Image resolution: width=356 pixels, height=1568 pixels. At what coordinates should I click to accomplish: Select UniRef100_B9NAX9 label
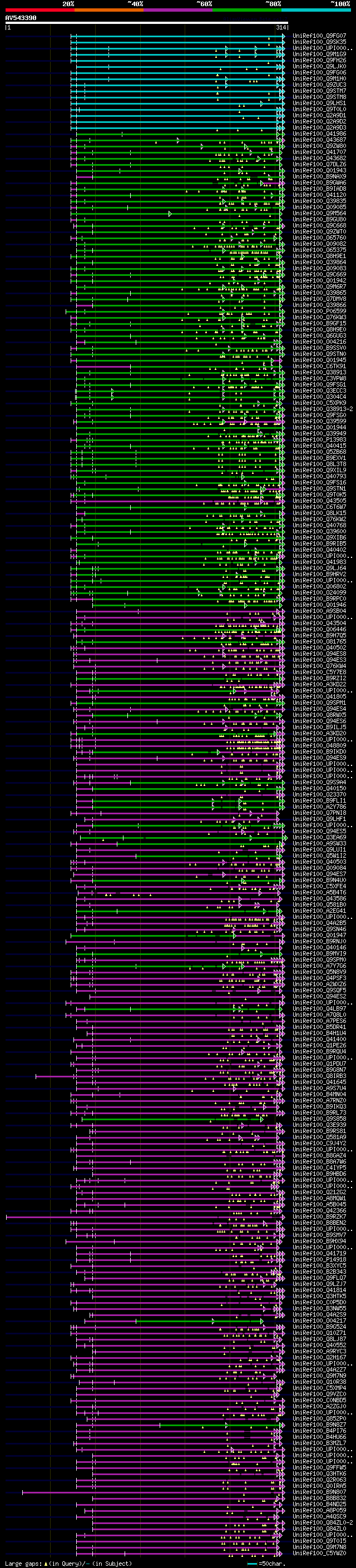pyautogui.click(x=319, y=176)
